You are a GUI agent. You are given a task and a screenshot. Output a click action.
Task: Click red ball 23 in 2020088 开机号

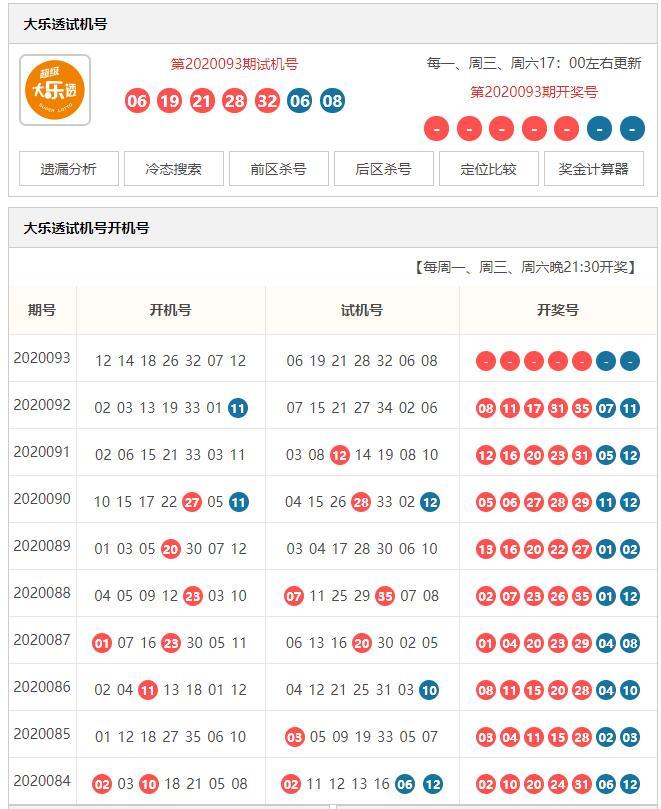tap(192, 596)
